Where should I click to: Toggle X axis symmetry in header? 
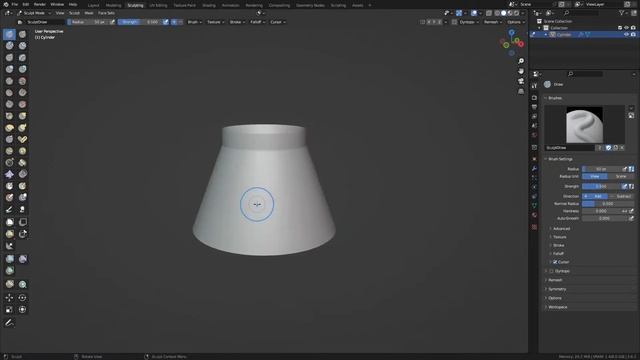pos(429,22)
